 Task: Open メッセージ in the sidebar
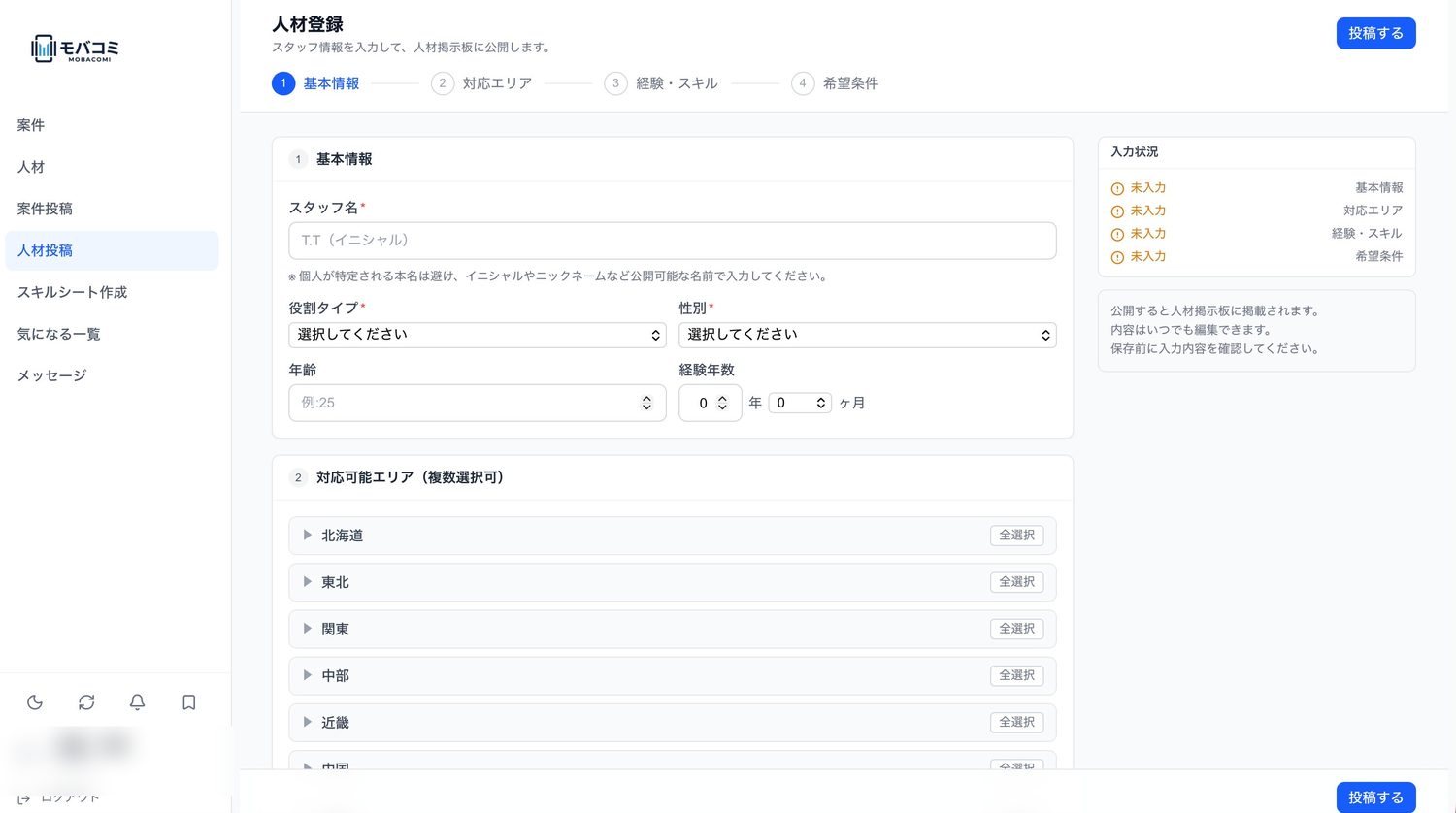pos(112,375)
